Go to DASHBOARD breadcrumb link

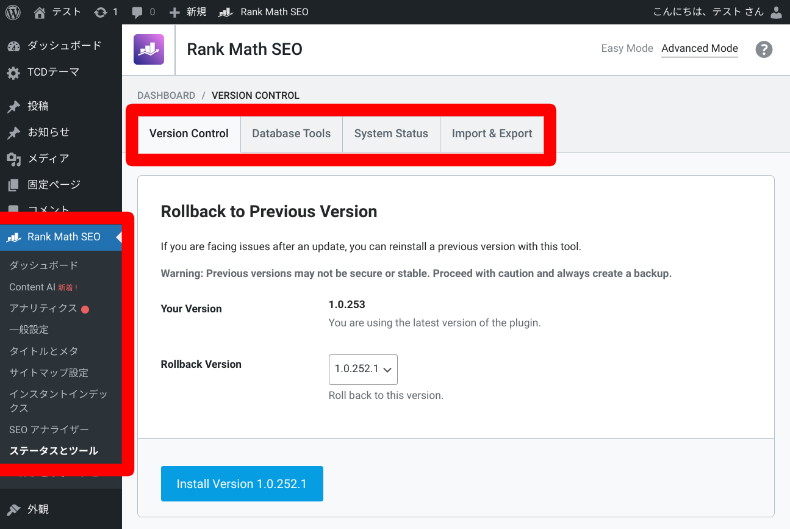(166, 96)
